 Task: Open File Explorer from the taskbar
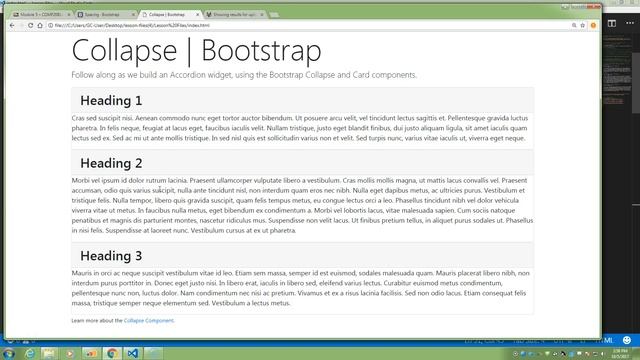pos(49,353)
